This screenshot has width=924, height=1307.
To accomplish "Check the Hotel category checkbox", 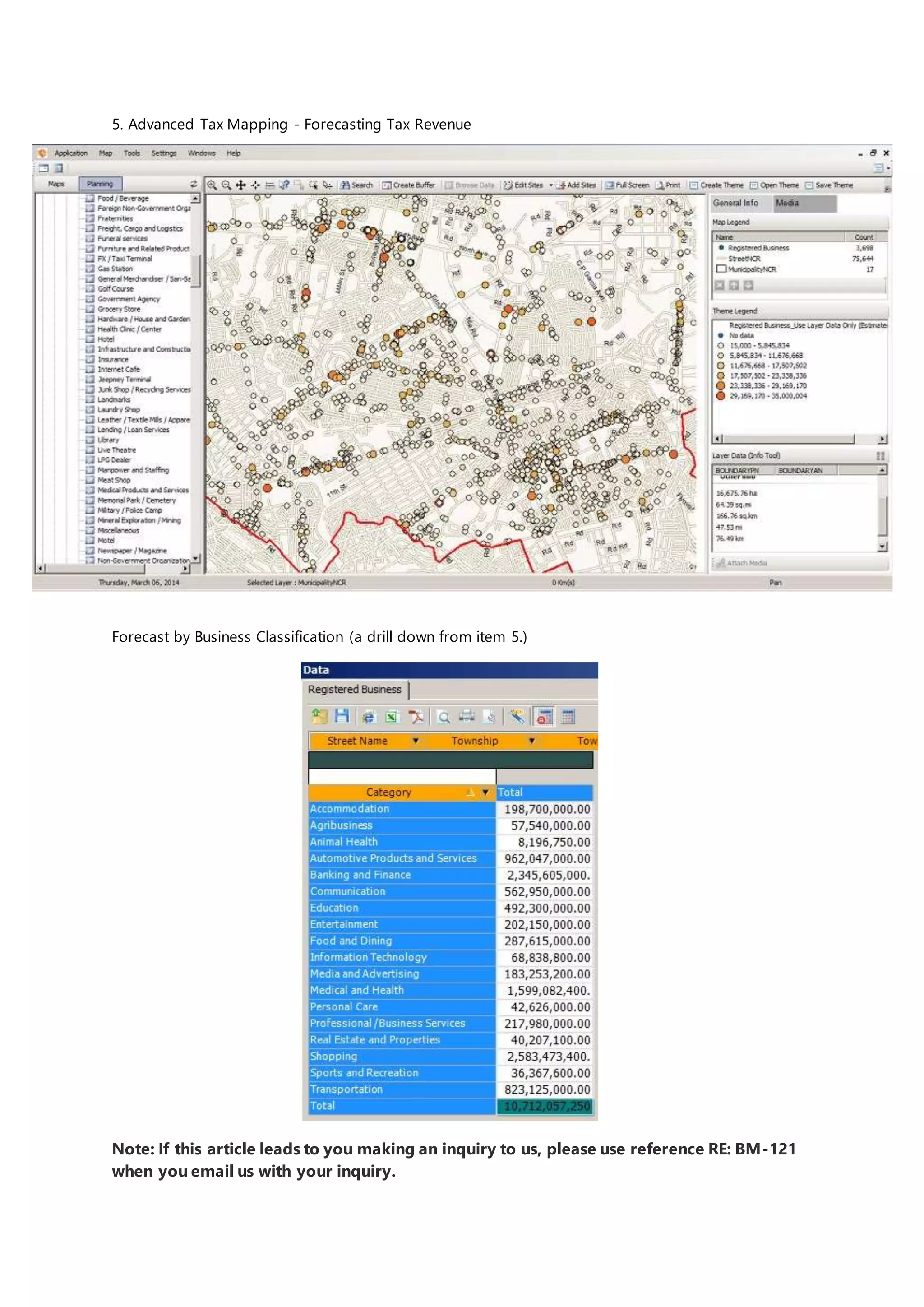I will coord(90,339).
